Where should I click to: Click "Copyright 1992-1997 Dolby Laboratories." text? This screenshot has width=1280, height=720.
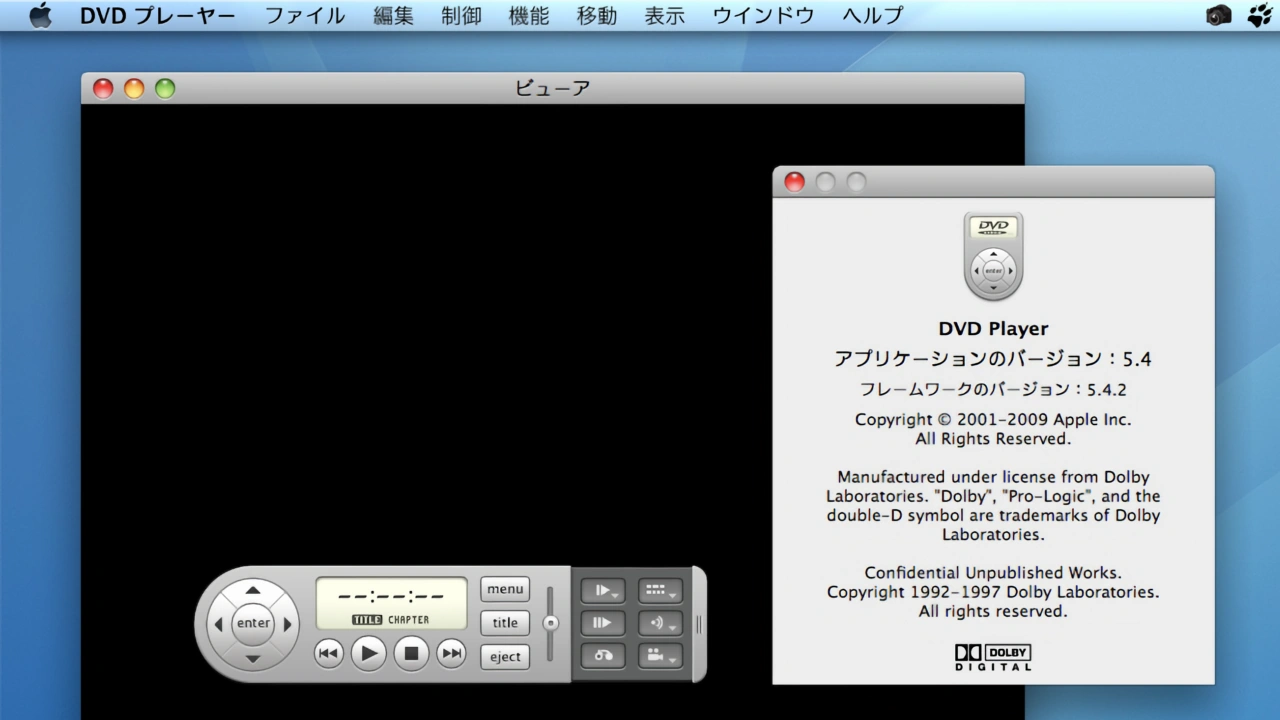pos(993,592)
